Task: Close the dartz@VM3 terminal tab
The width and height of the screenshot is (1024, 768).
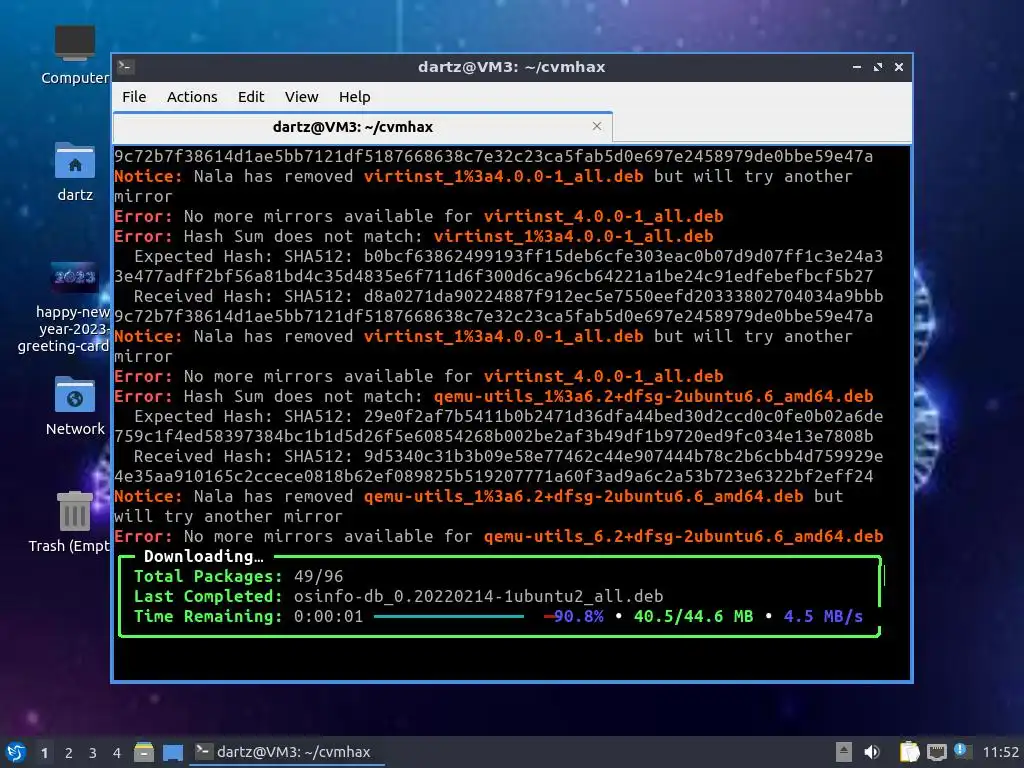Action: pyautogui.click(x=596, y=126)
